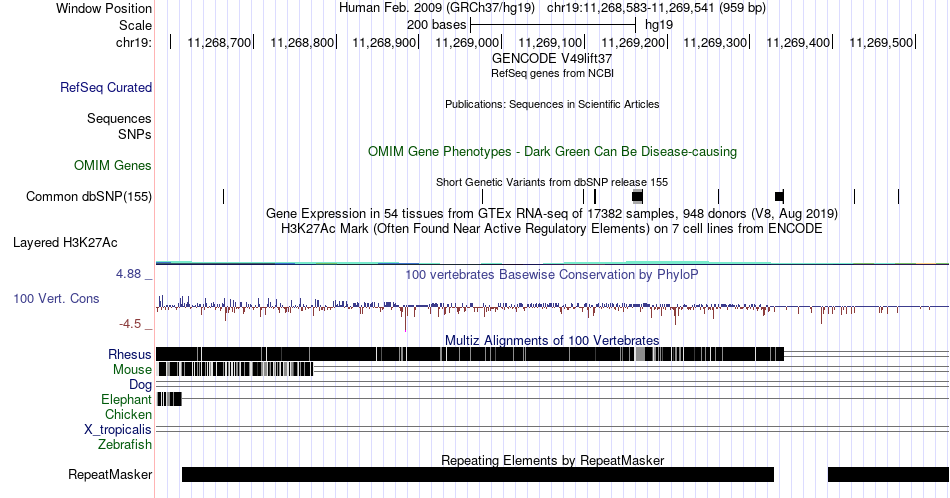Select the H3K27Ac Mark ENCODE track title
This screenshot has width=950, height=498.
point(552,228)
